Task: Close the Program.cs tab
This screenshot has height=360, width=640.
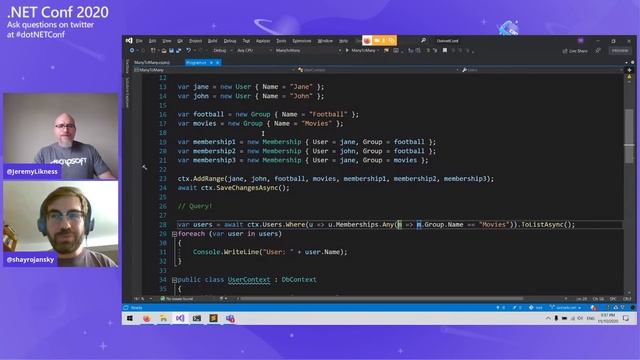Action: tap(218, 62)
